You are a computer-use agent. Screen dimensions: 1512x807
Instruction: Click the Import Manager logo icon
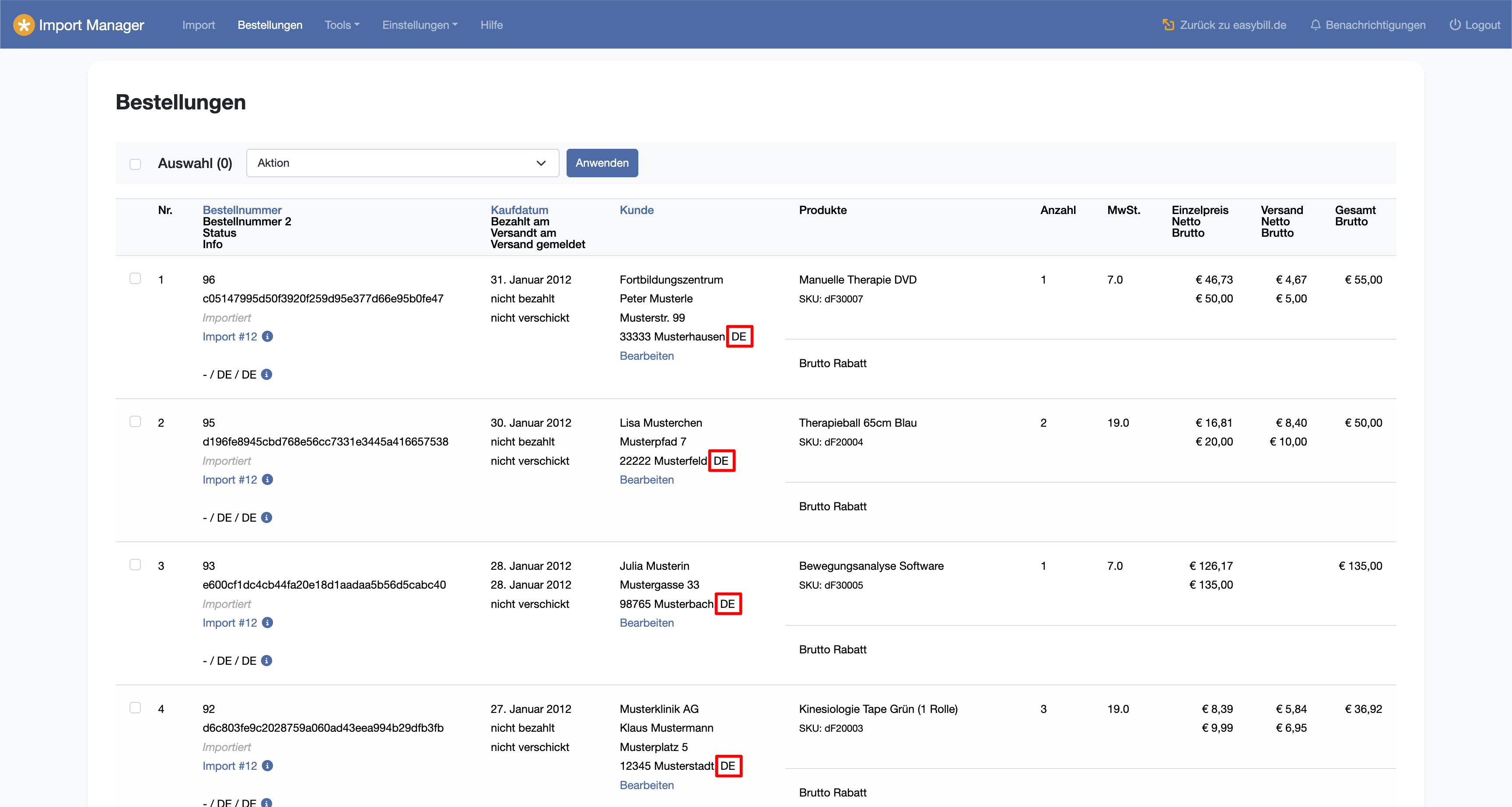click(24, 25)
